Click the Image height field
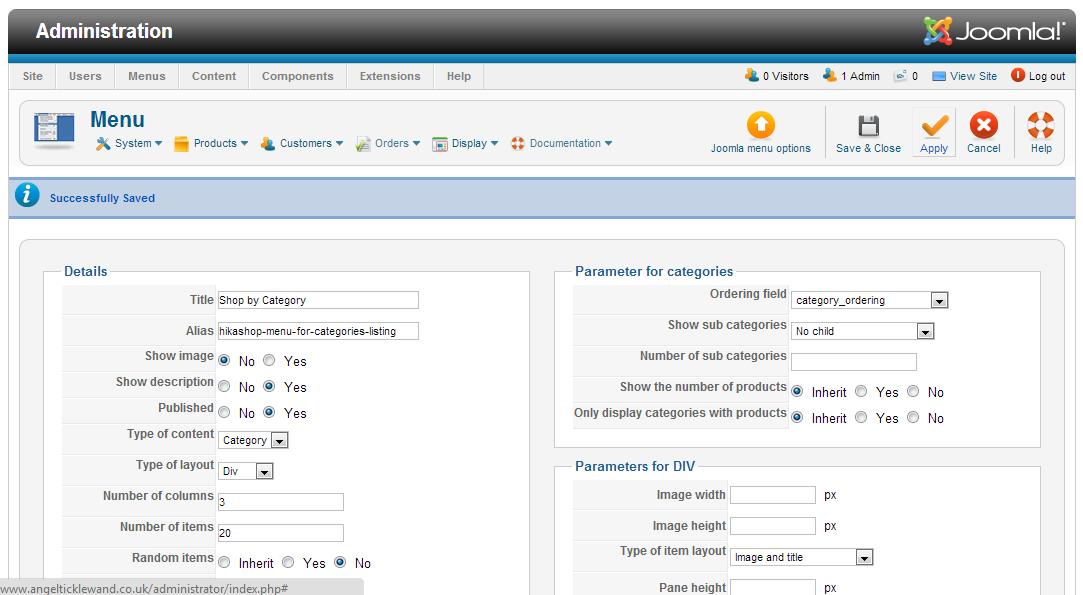This screenshot has height=595, width=1083. (x=773, y=526)
